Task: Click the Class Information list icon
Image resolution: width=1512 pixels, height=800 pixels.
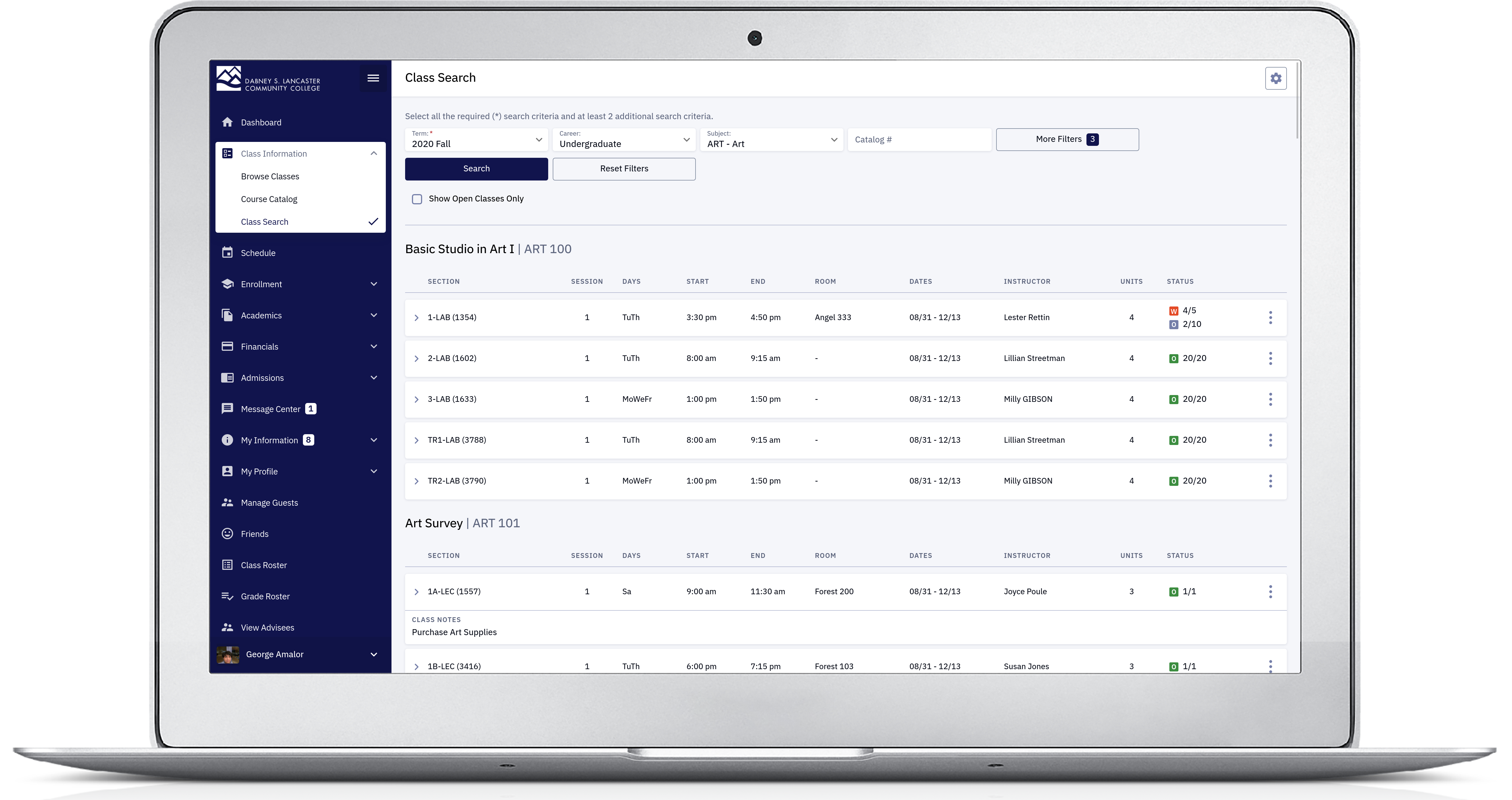Action: (x=227, y=153)
